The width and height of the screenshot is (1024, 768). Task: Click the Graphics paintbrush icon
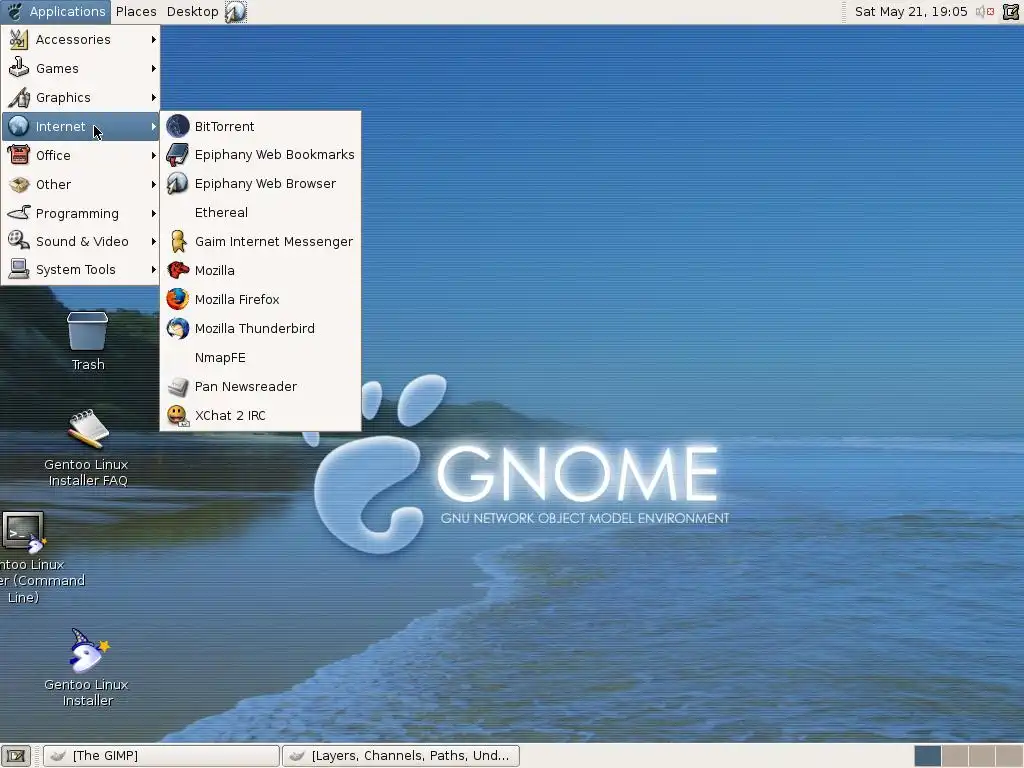pos(18,97)
